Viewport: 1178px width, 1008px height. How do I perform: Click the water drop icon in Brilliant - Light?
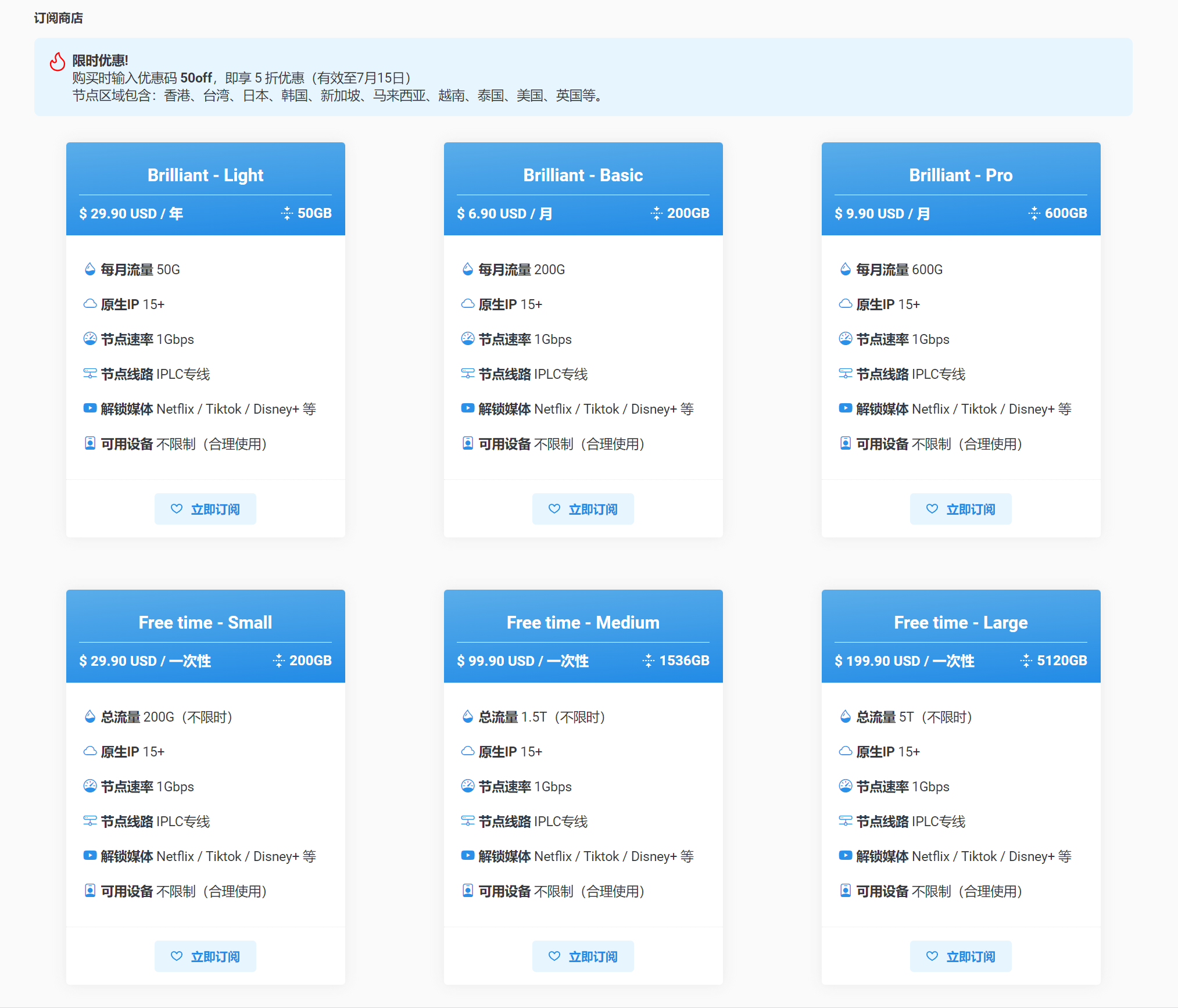(89, 269)
